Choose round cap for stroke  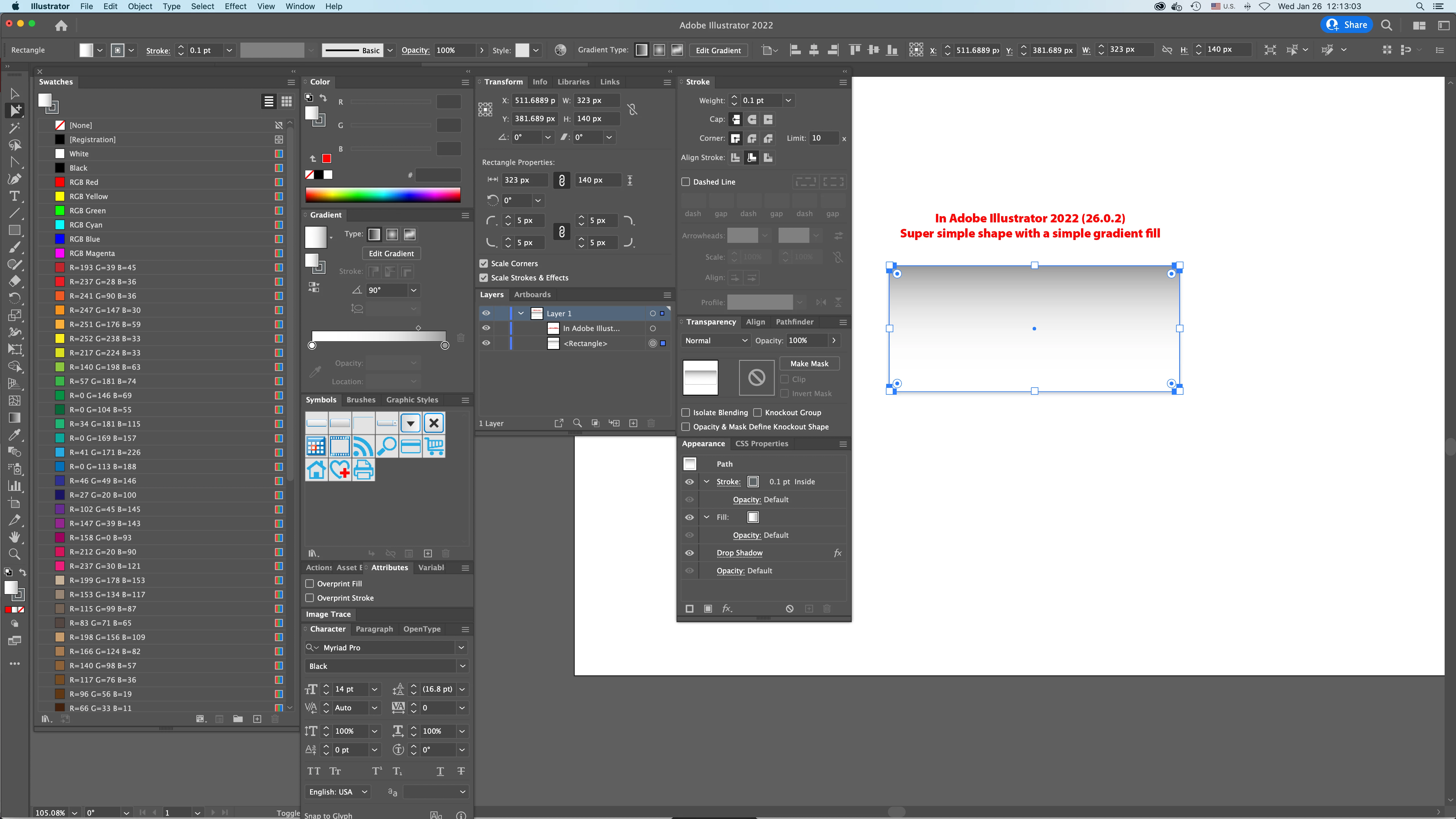tap(752, 119)
